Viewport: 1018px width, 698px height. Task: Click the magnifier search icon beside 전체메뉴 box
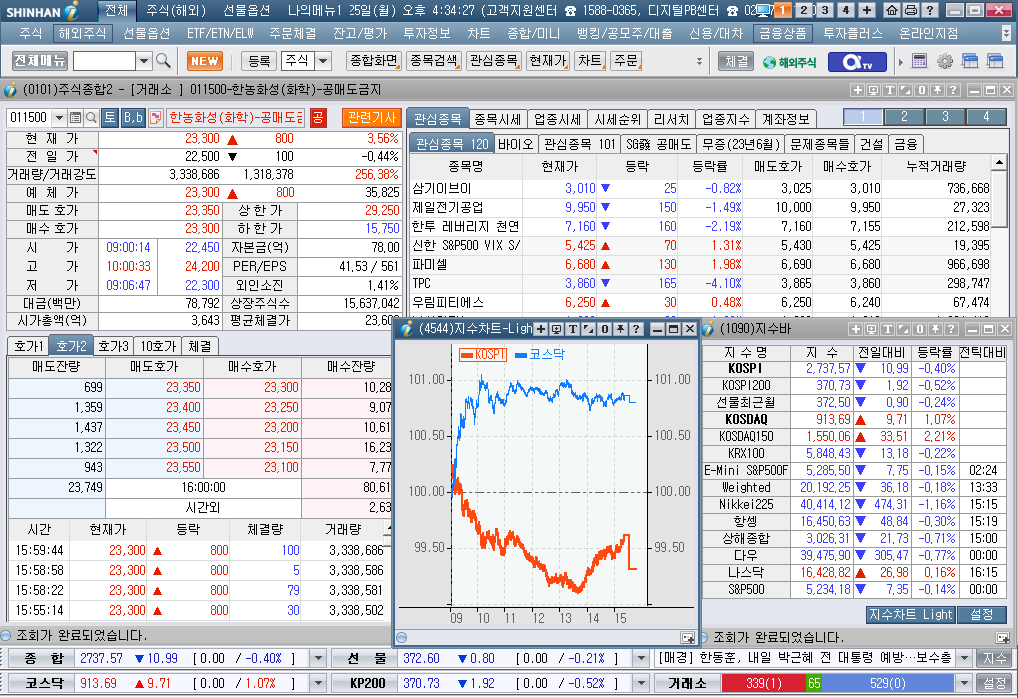[x=164, y=61]
